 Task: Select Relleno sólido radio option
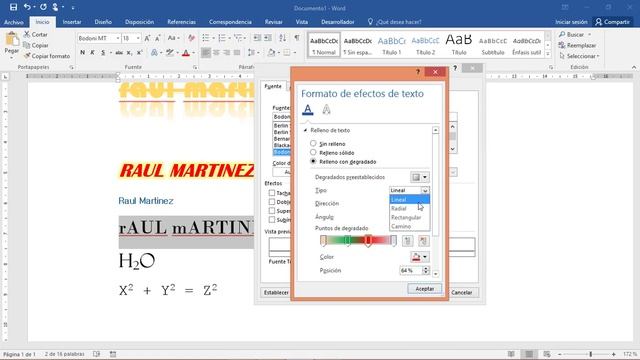coord(313,153)
